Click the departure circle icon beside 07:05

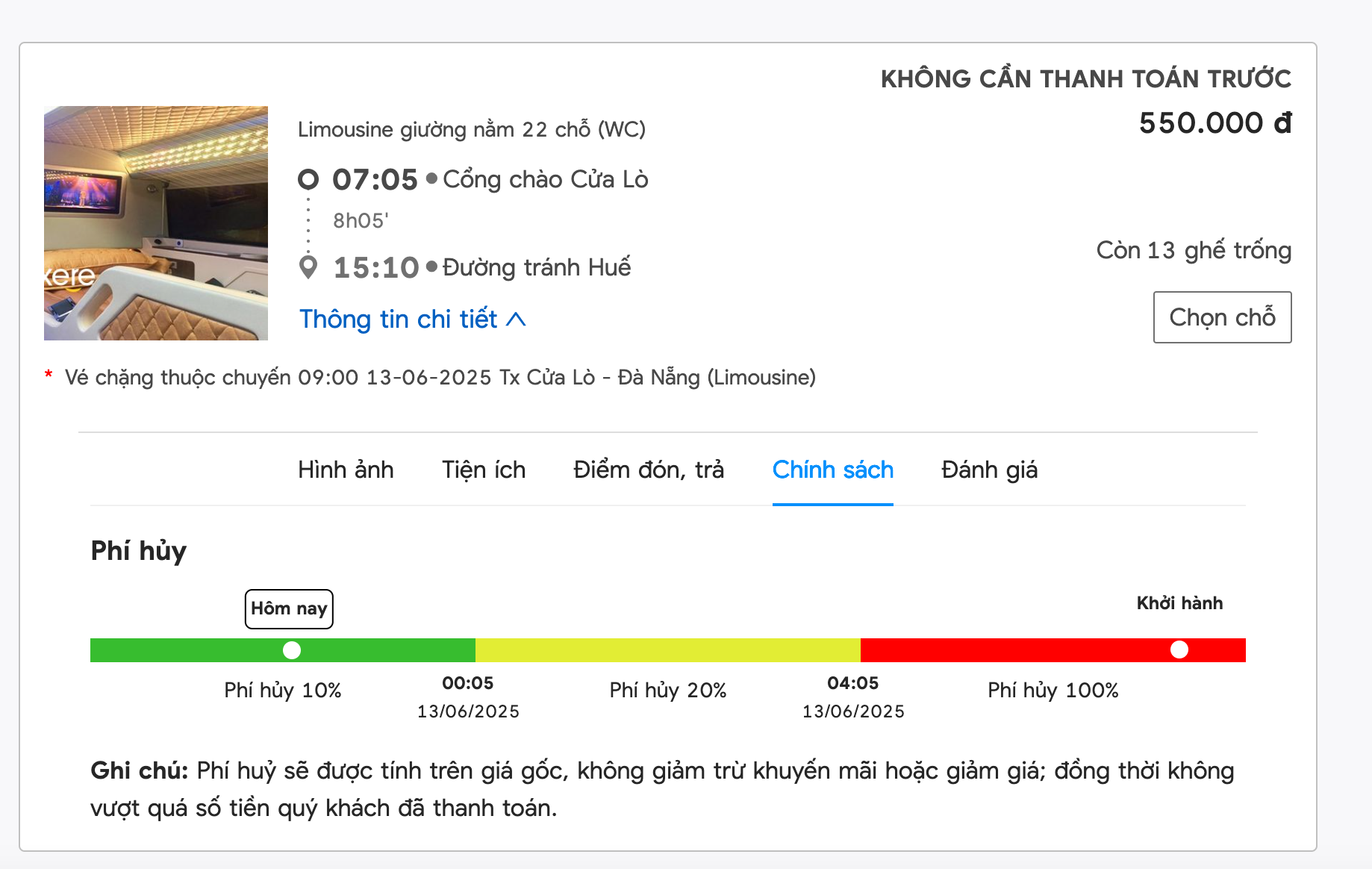pyautogui.click(x=308, y=179)
